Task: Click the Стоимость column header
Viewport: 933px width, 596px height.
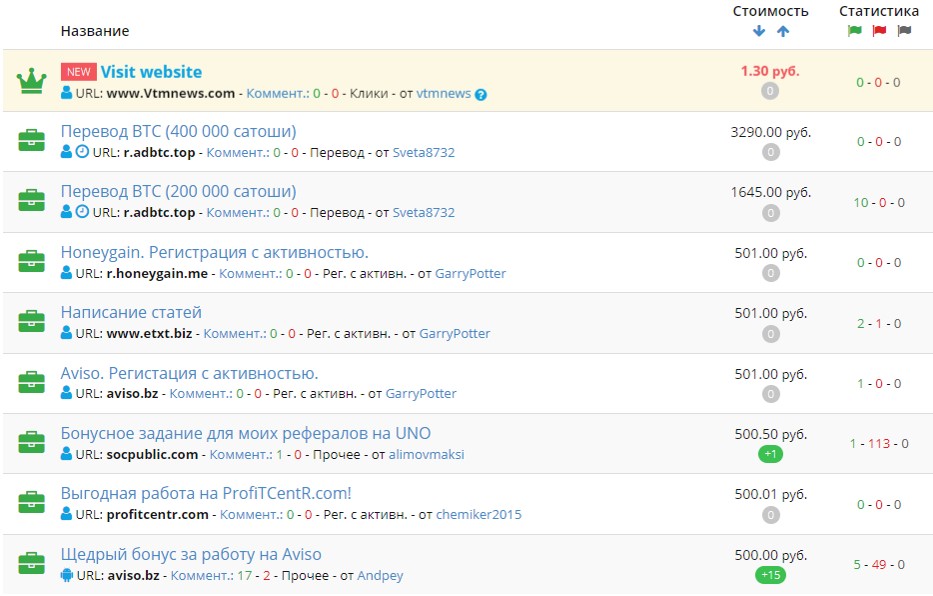Action: (x=771, y=11)
